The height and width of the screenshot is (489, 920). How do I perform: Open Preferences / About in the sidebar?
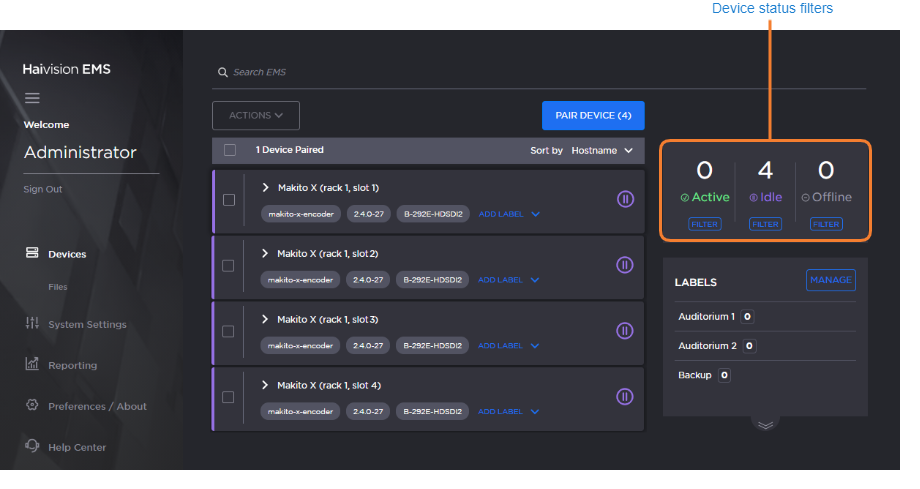click(97, 406)
